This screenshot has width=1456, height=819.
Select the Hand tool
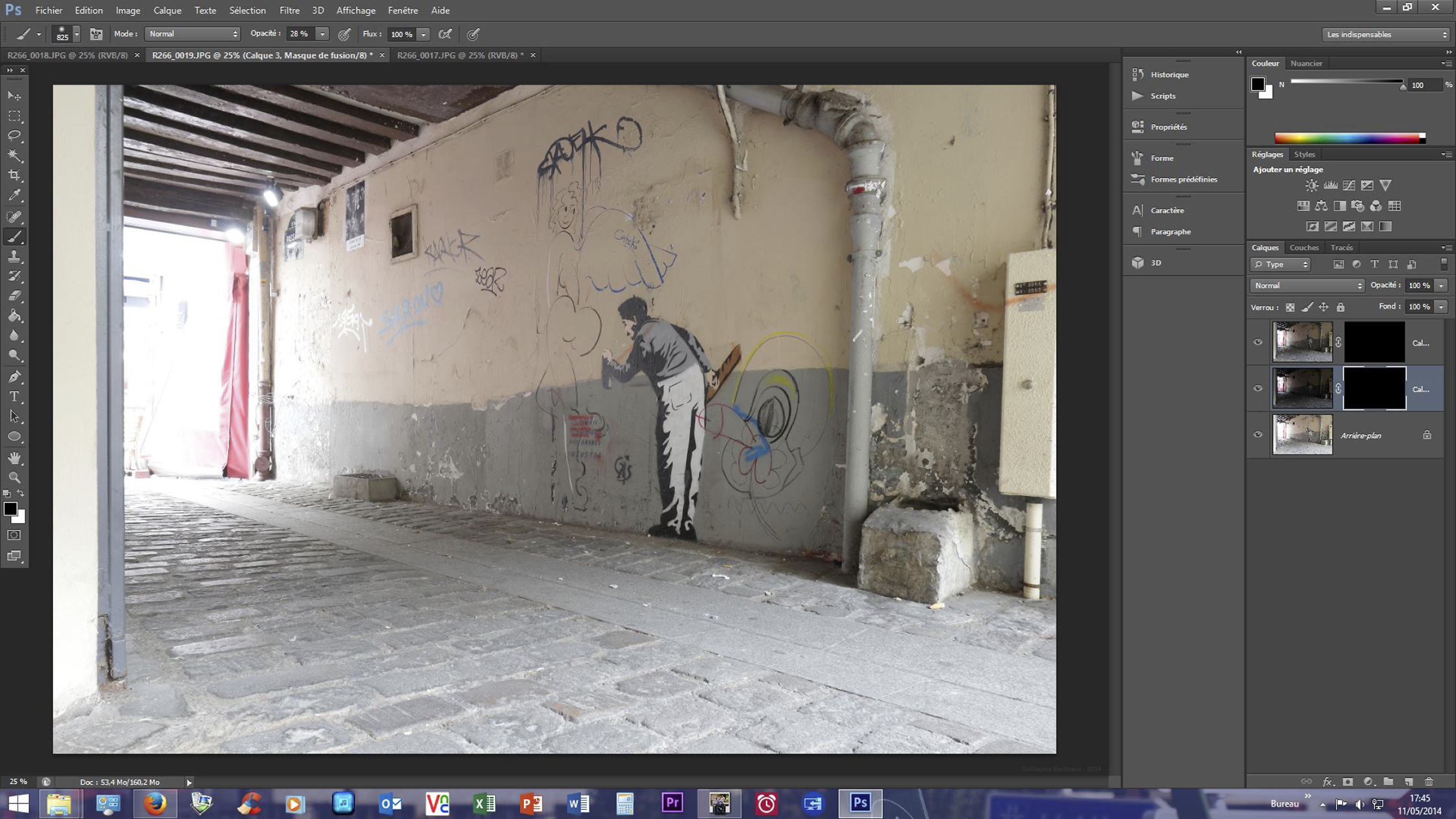tap(14, 458)
